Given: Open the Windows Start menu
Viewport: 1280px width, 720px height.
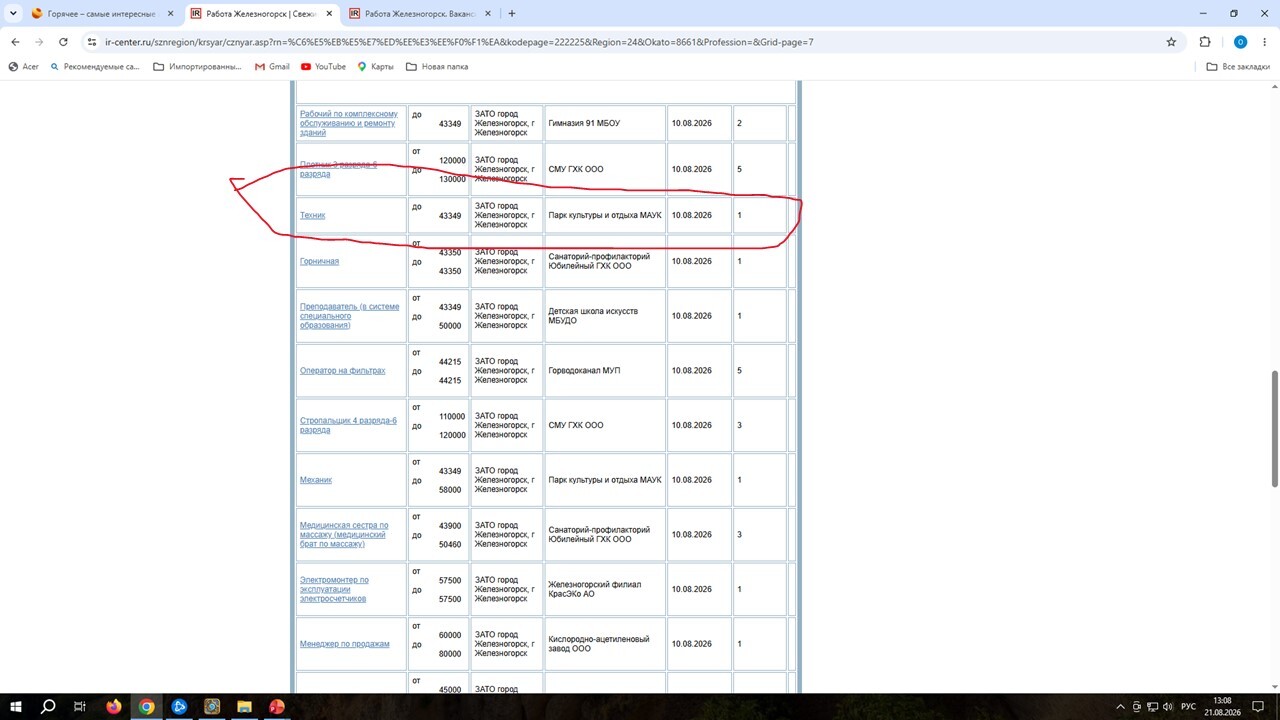Looking at the screenshot, I should (x=16, y=707).
